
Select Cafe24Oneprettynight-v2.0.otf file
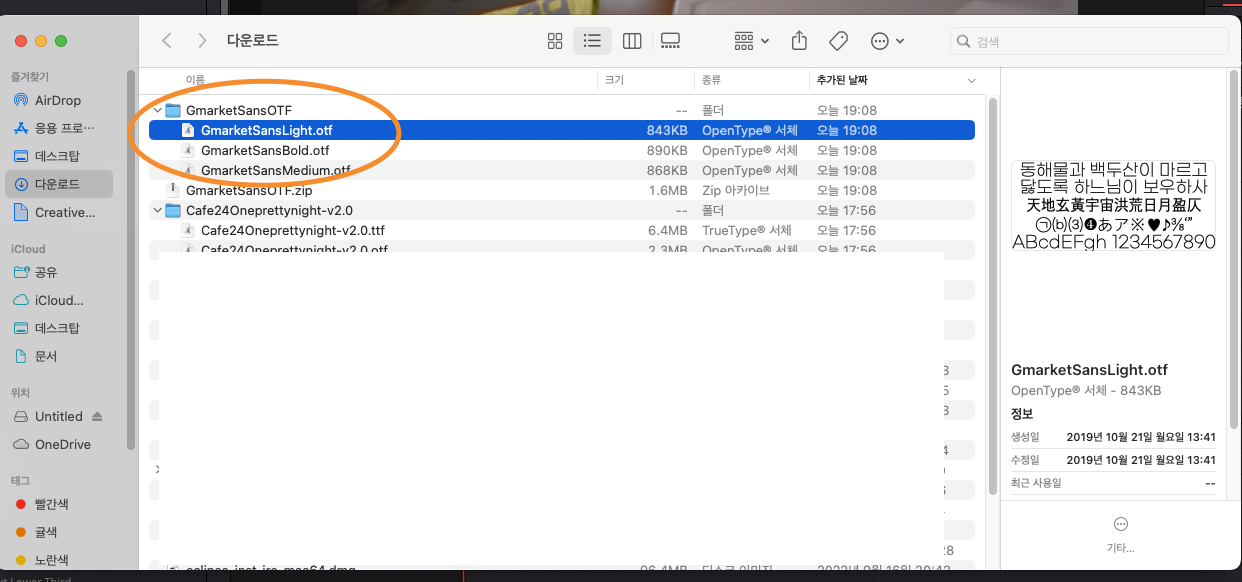click(x=561, y=248)
